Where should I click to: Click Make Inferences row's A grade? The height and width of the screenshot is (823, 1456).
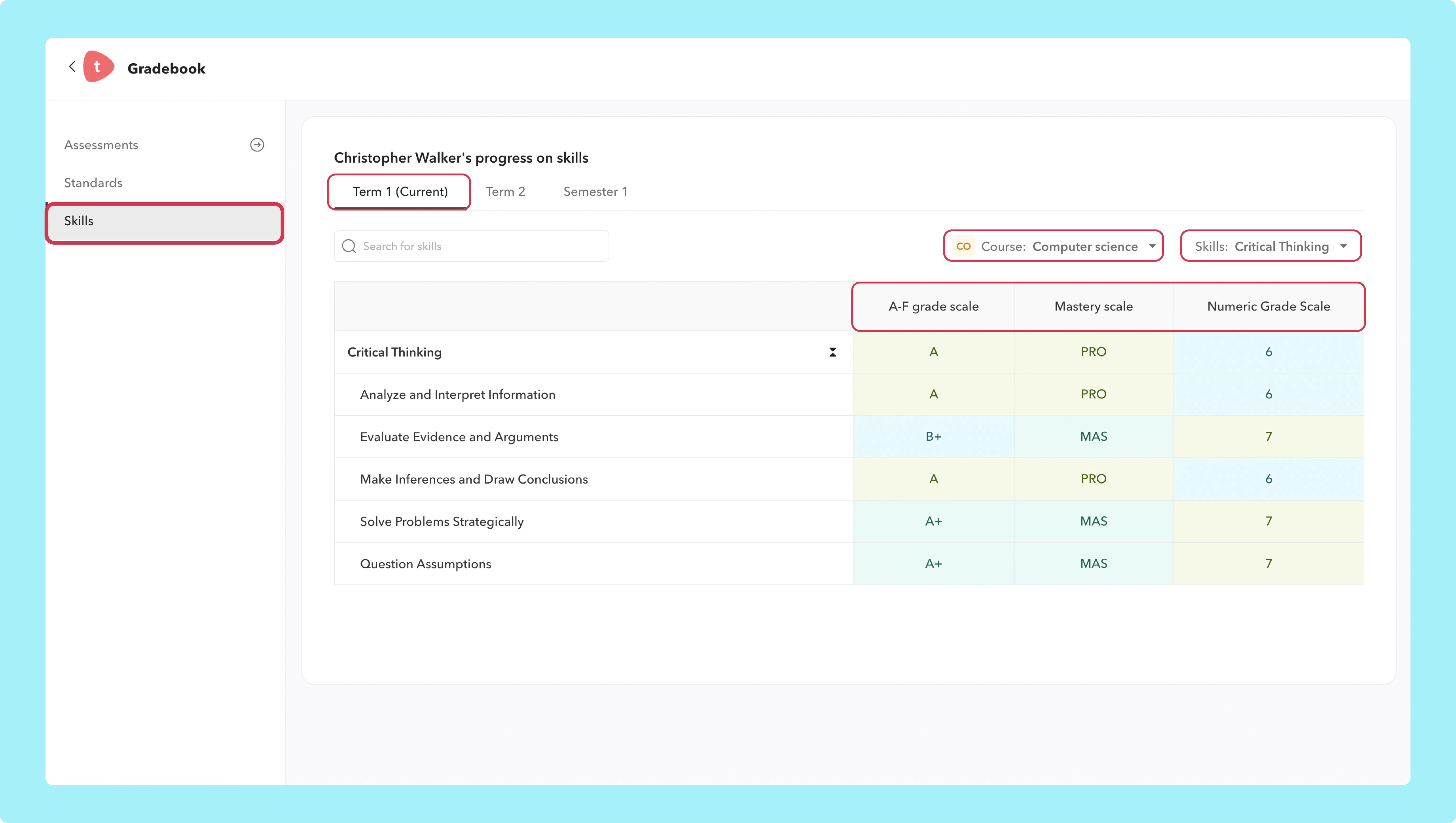(934, 479)
